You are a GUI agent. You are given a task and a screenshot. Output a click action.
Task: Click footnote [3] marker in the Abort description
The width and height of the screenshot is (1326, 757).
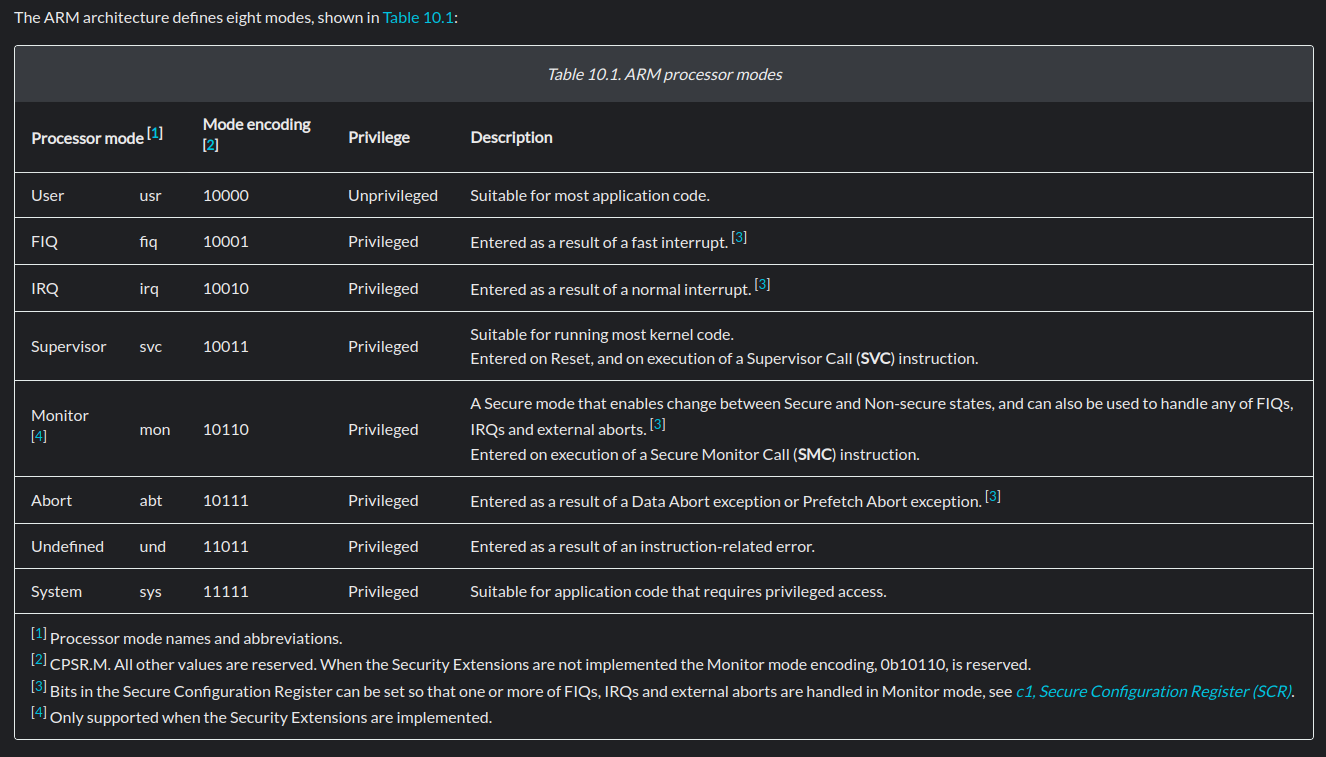tap(993, 496)
